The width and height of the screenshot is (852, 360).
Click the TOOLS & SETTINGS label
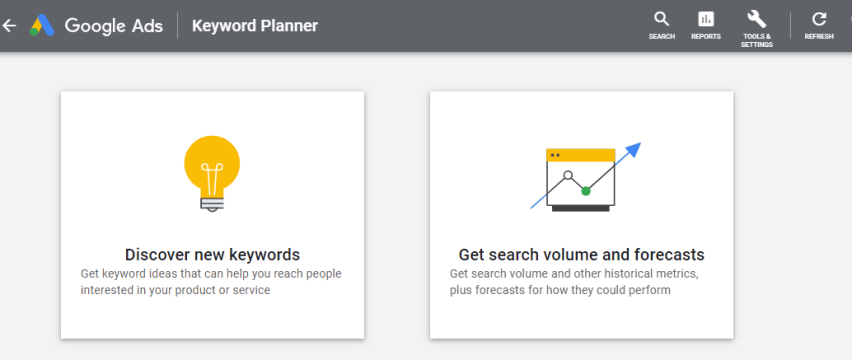(x=757, y=41)
